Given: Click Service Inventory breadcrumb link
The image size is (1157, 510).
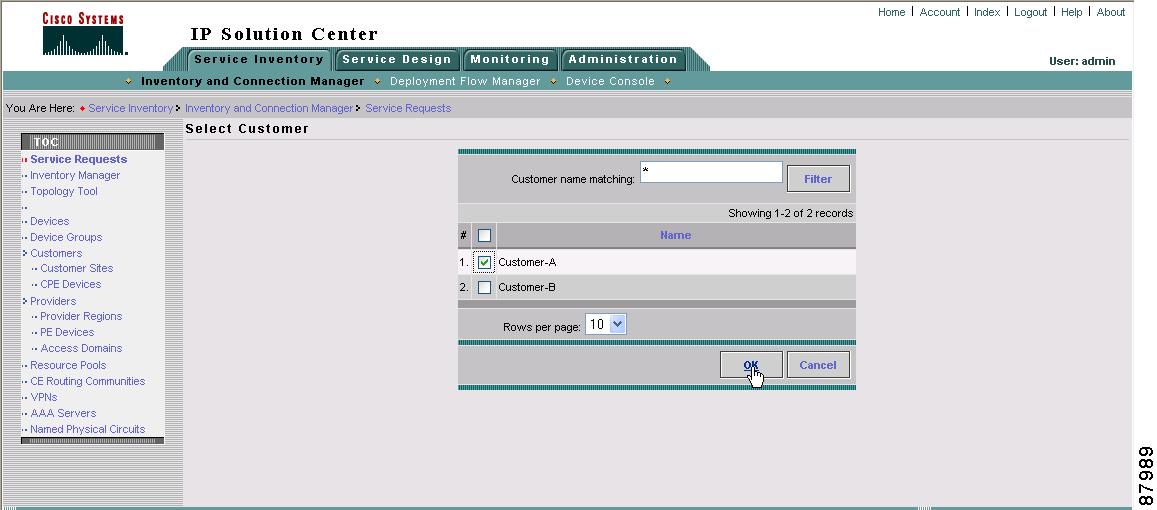Looking at the screenshot, I should [131, 108].
